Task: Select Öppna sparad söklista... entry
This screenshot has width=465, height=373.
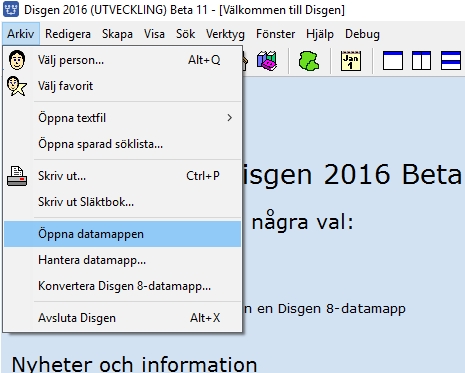Action: pyautogui.click(x=122, y=144)
